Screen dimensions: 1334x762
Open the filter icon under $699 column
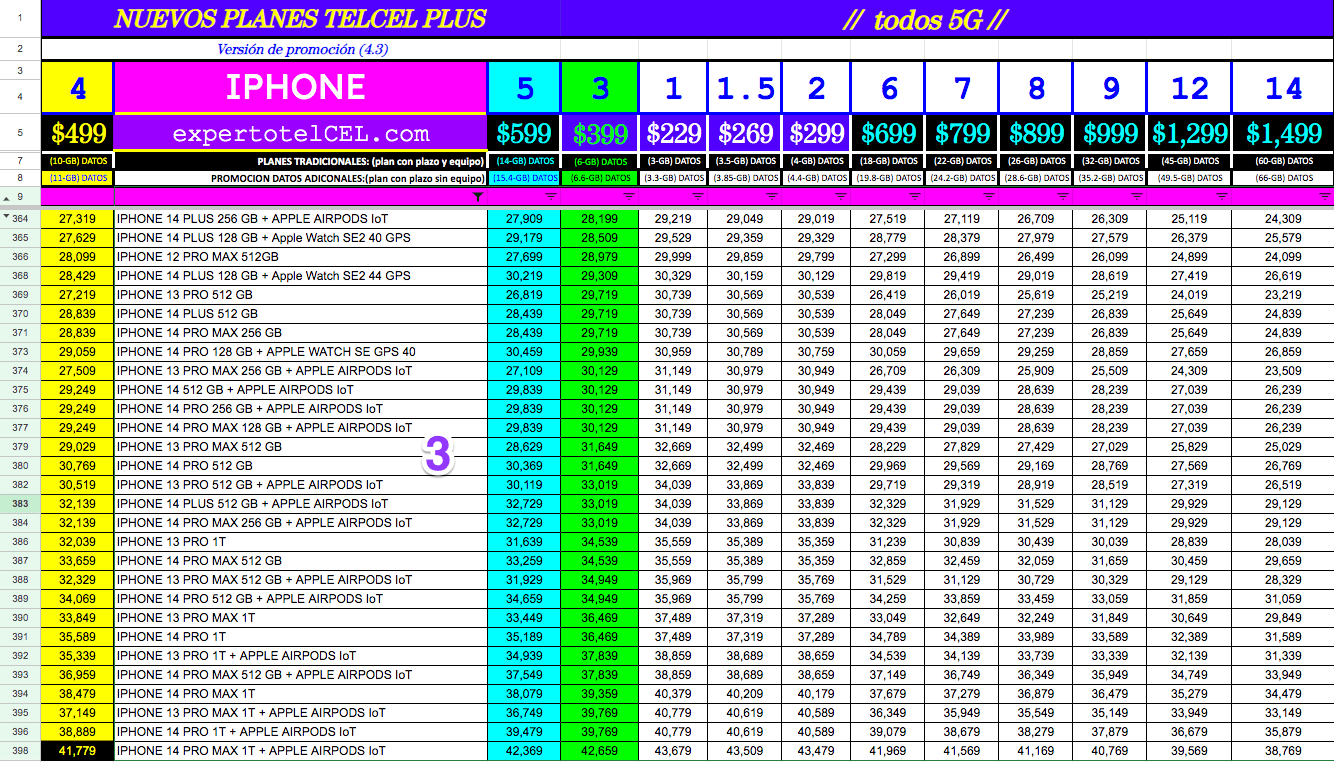(916, 197)
